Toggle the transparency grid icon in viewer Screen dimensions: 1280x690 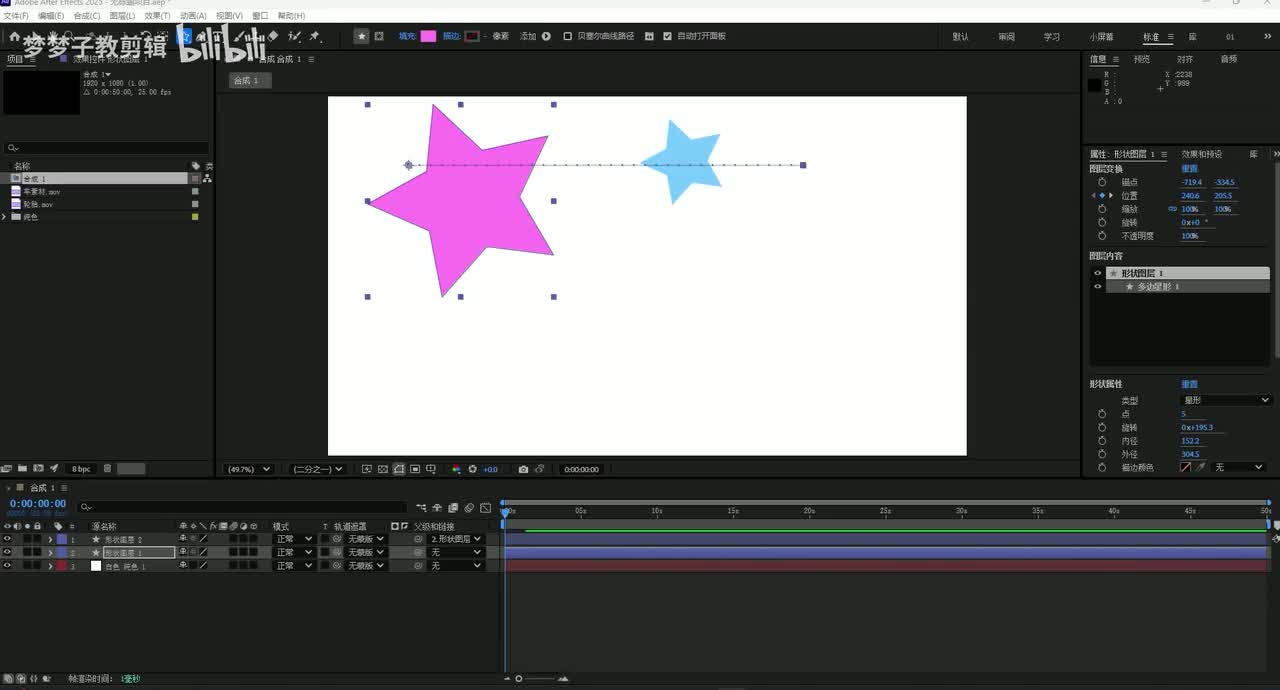click(x=382, y=469)
